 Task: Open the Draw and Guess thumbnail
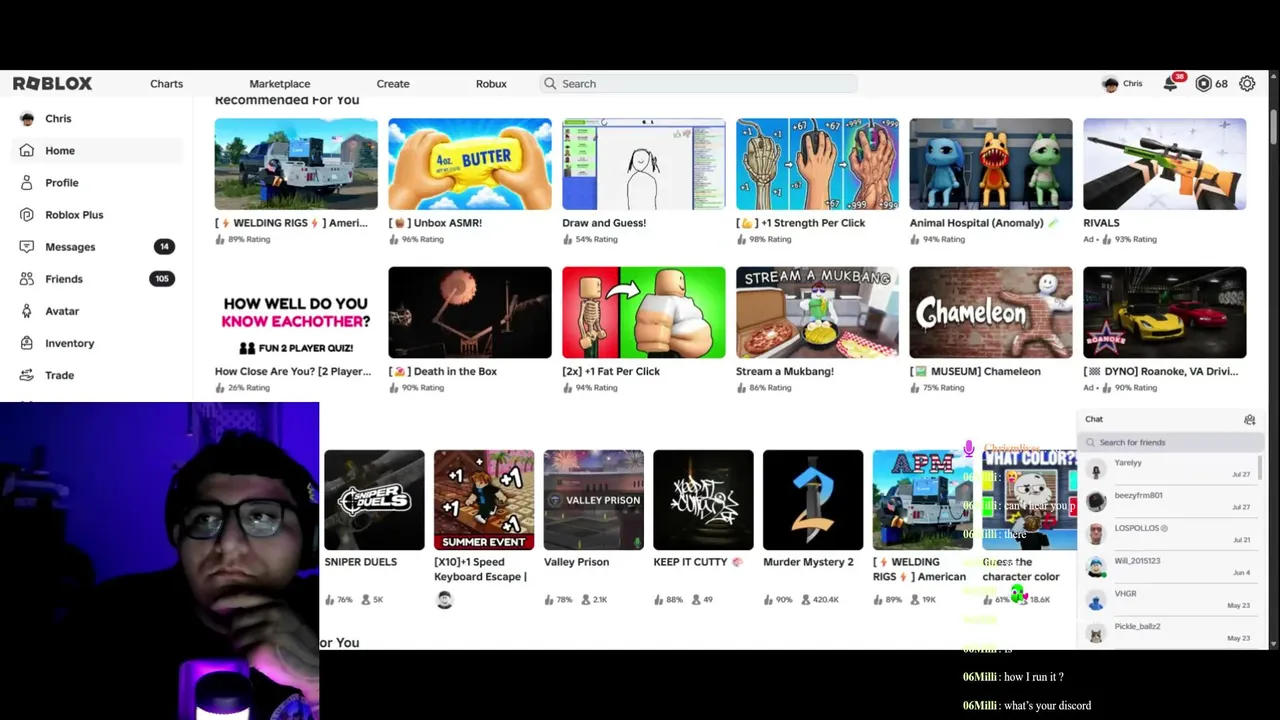click(644, 164)
